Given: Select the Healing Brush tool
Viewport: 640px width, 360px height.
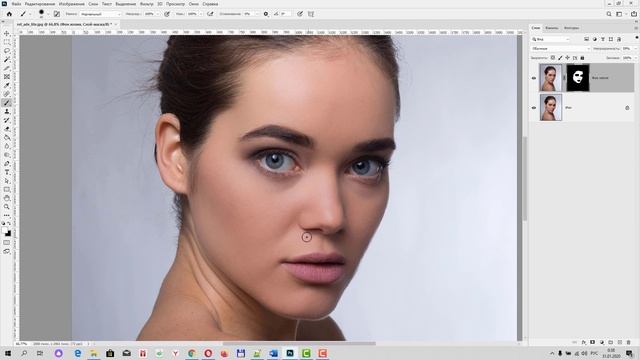Looking at the screenshot, I should pos(7,94).
